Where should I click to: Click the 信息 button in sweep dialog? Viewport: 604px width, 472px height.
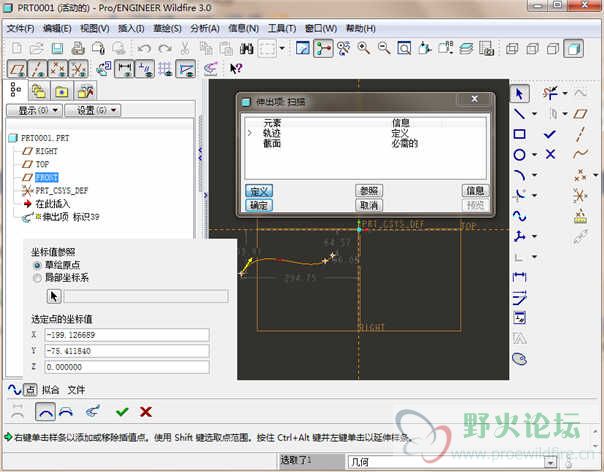tap(475, 191)
